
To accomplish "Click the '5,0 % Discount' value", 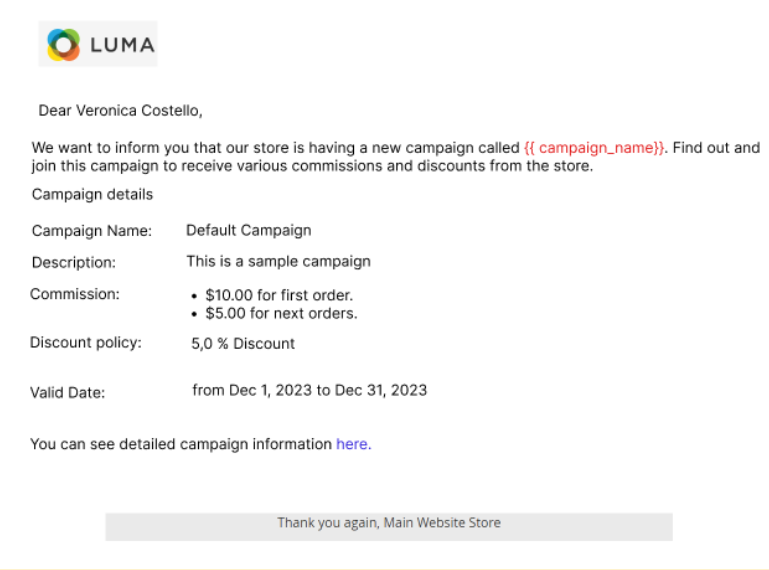I will (243, 343).
